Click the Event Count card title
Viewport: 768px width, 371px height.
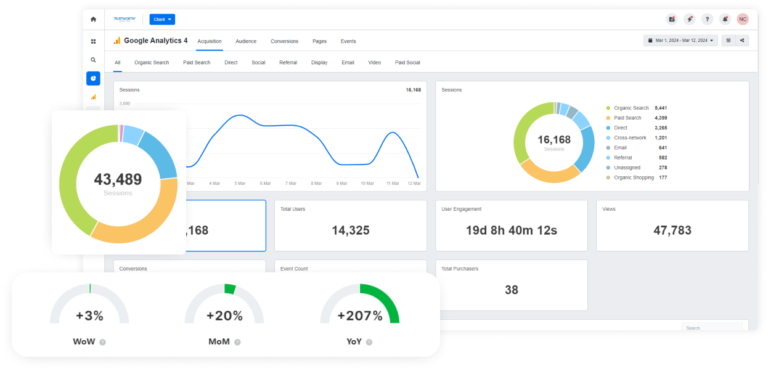[x=294, y=269]
